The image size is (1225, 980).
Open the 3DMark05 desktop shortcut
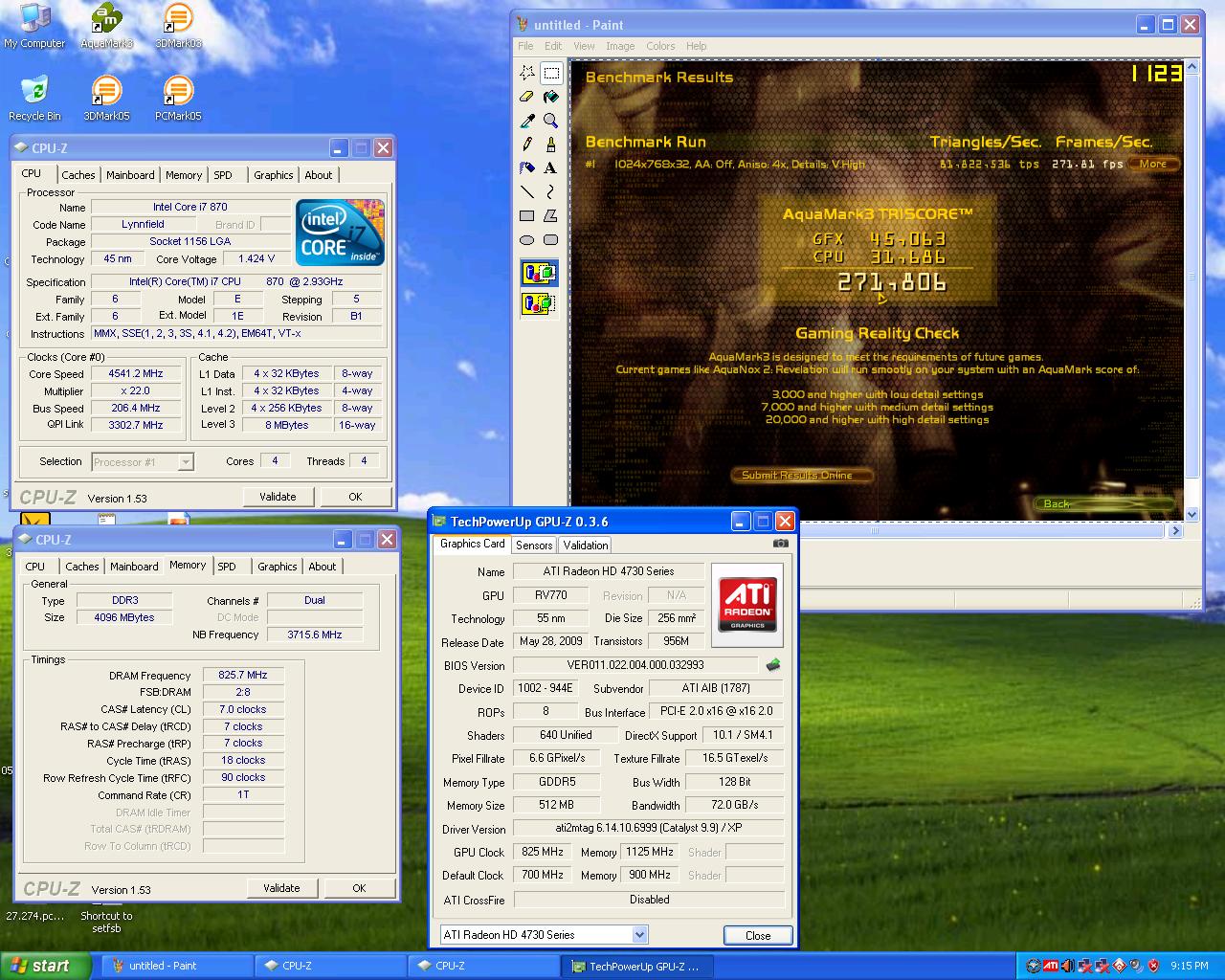point(106,99)
